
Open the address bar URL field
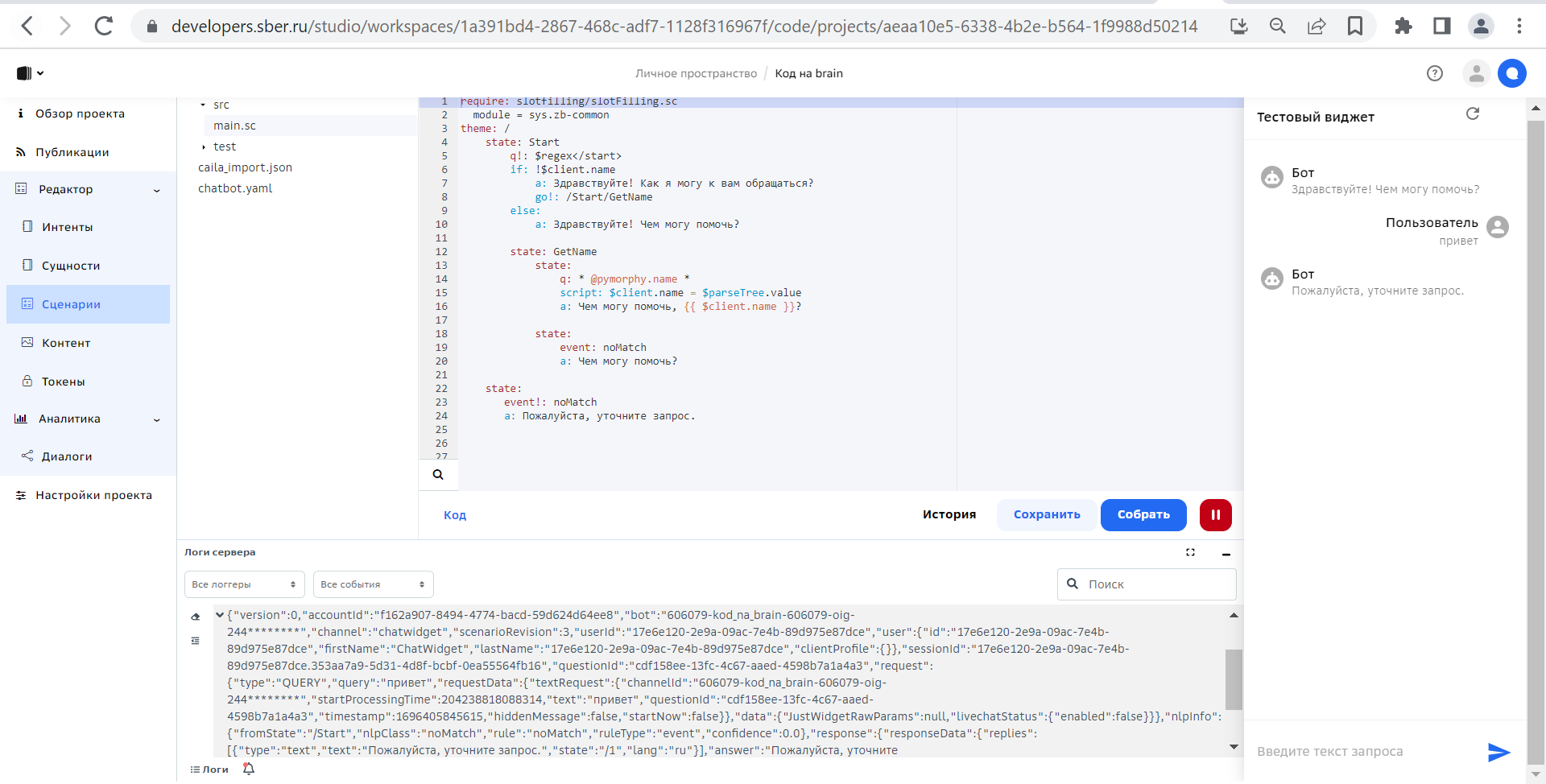click(684, 27)
